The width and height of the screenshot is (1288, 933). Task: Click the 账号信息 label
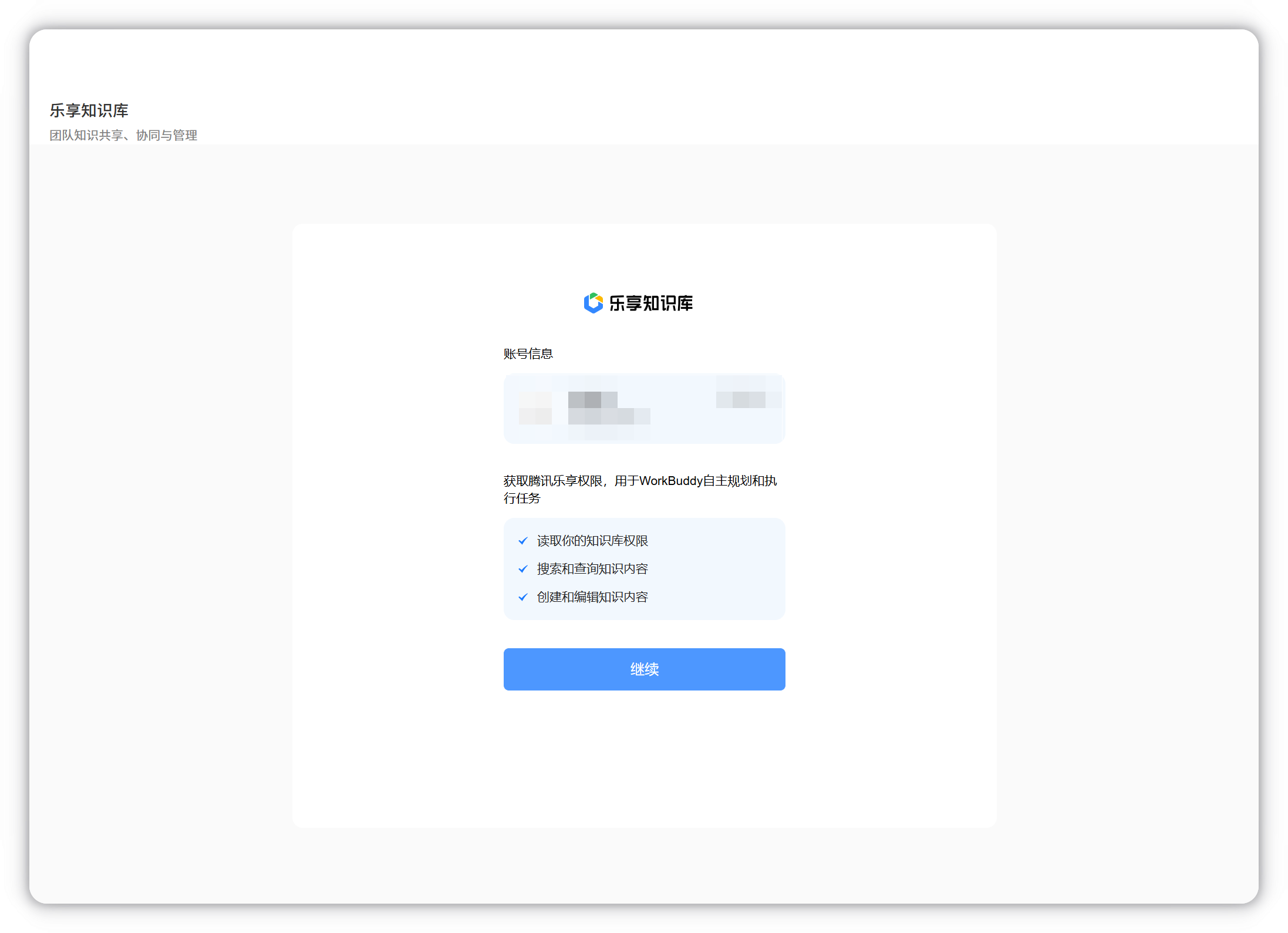point(528,353)
